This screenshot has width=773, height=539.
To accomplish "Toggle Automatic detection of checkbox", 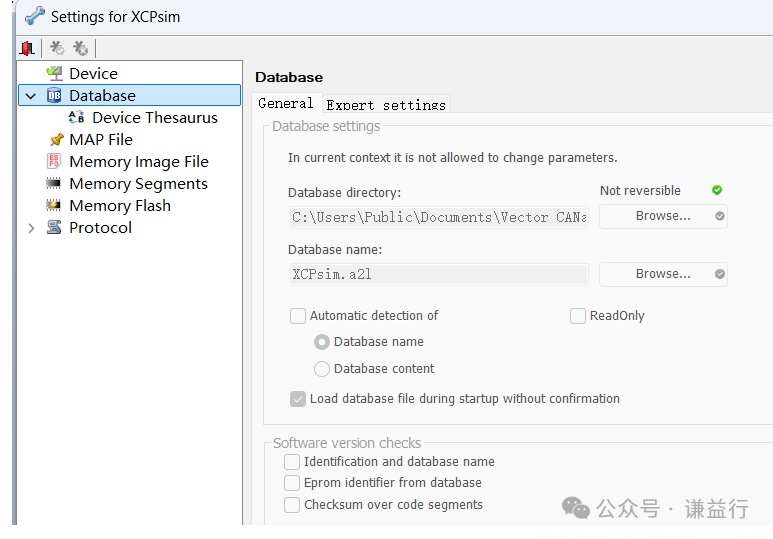I will coord(298,316).
